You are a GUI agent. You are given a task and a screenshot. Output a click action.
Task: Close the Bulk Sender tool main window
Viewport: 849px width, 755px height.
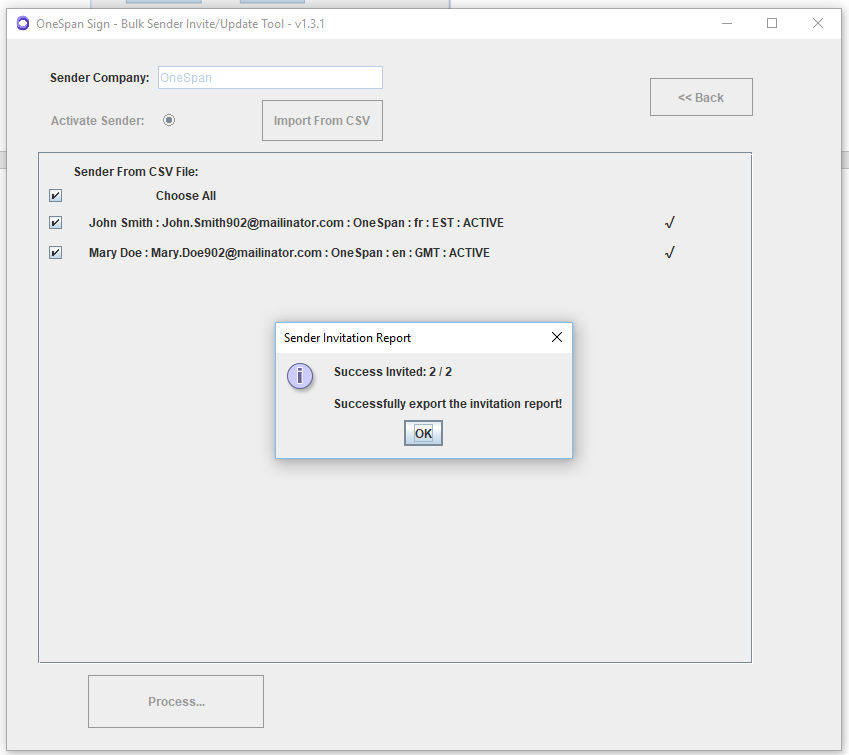point(818,23)
